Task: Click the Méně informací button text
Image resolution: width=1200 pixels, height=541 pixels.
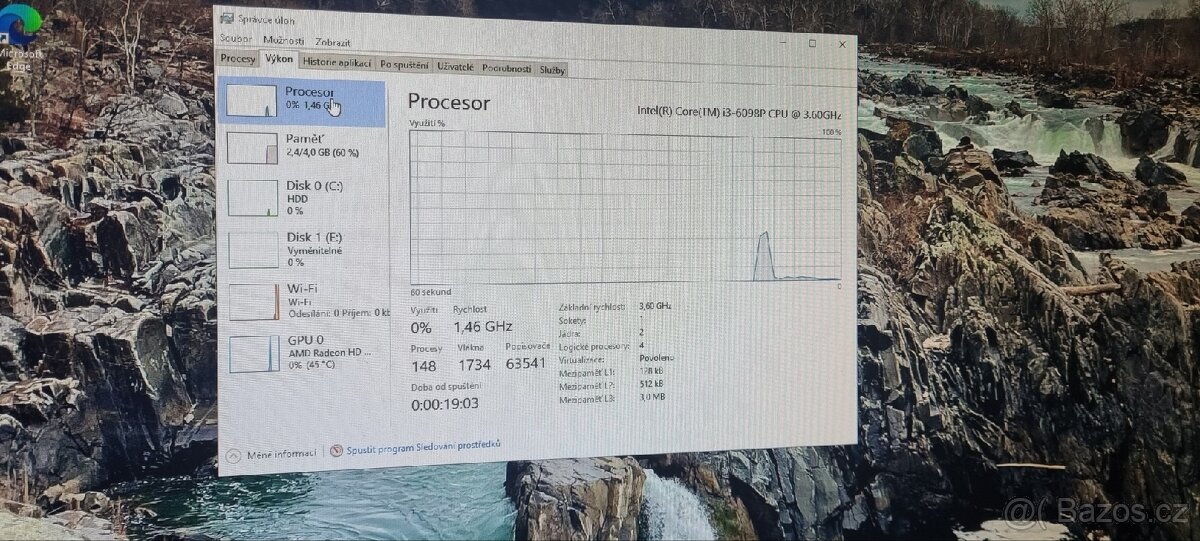Action: point(282,453)
